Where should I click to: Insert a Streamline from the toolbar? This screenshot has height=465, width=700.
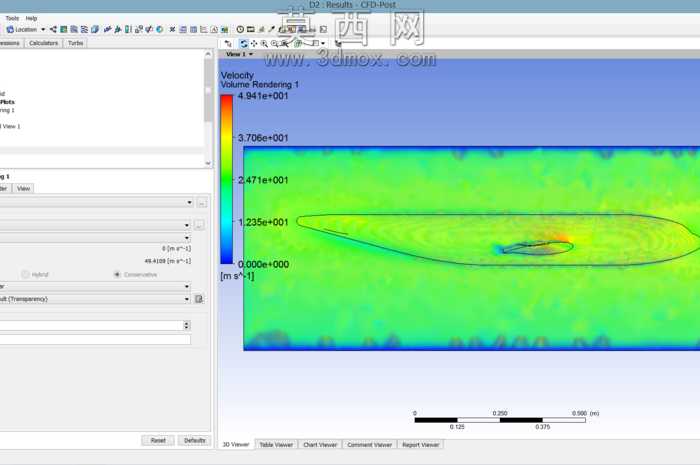click(74, 29)
